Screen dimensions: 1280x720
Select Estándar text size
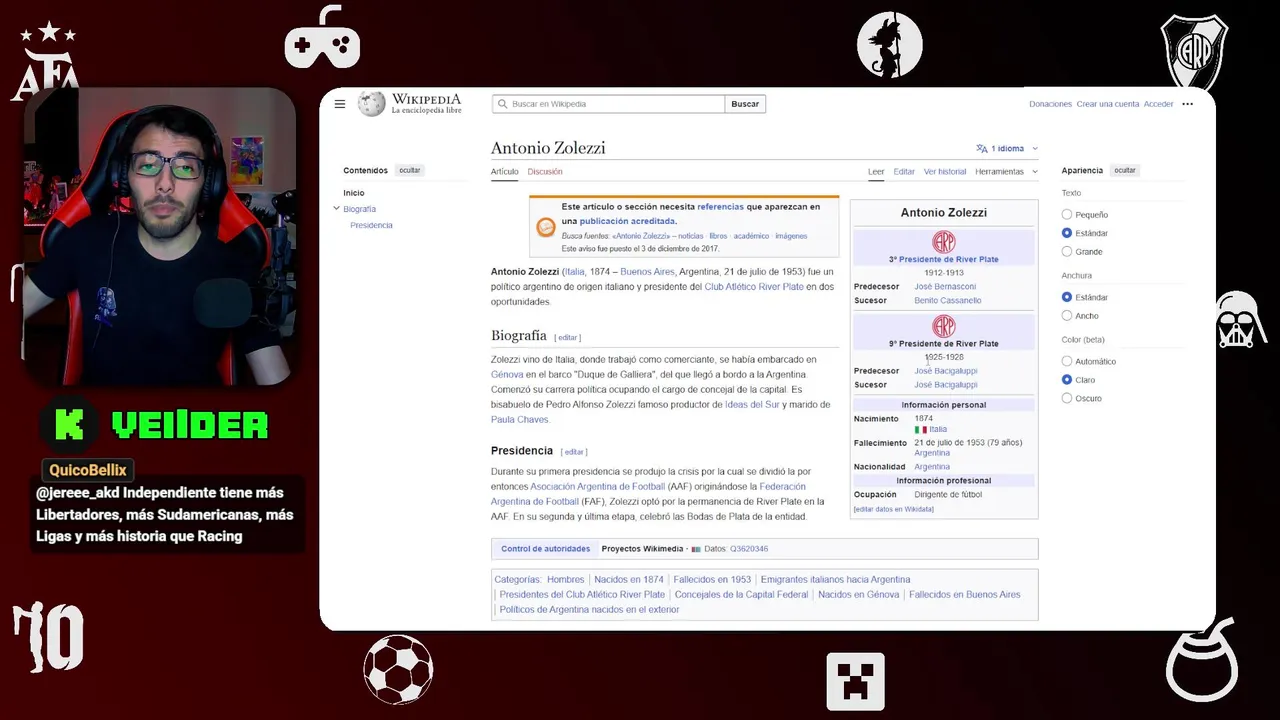tap(1067, 233)
